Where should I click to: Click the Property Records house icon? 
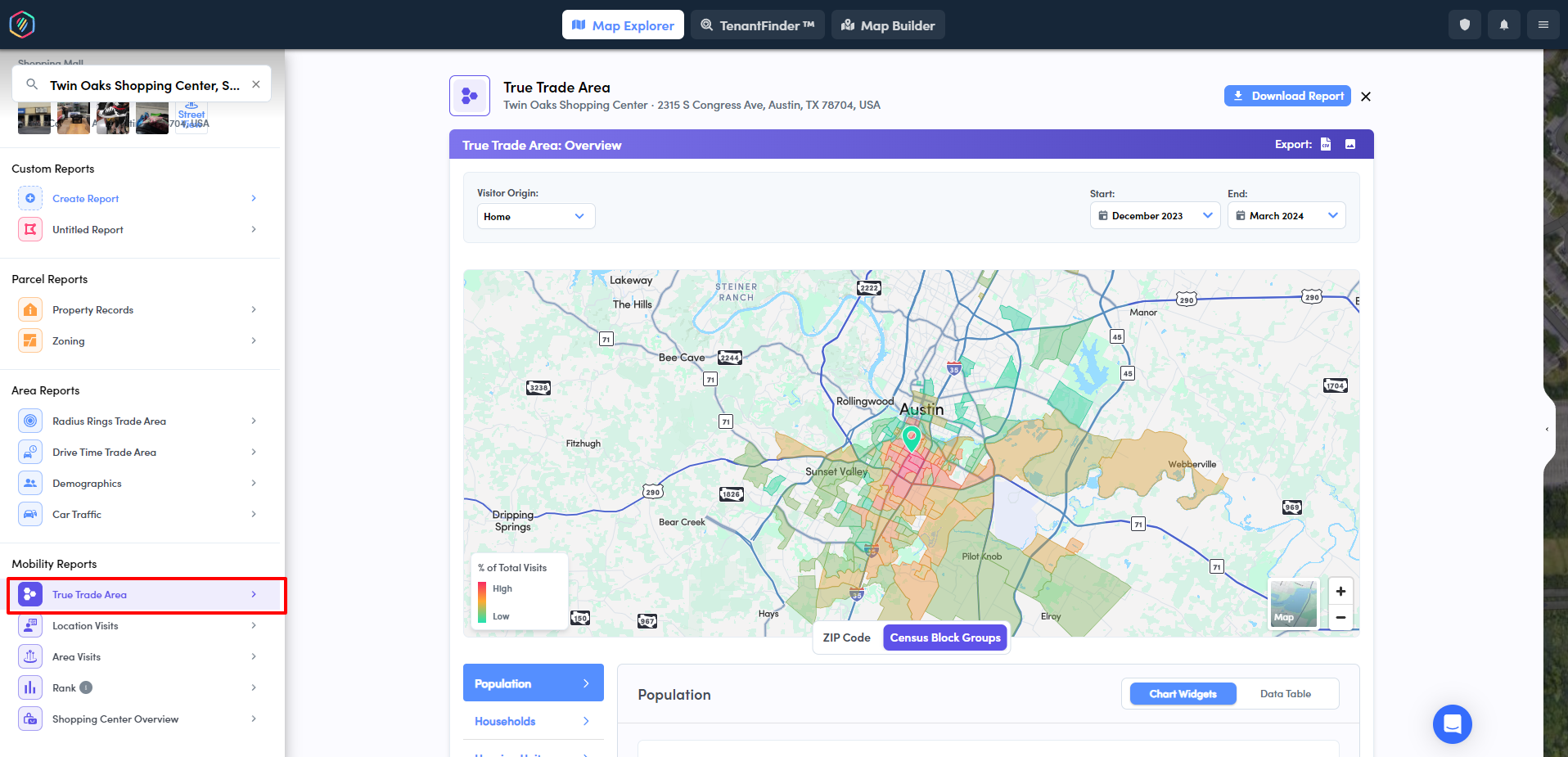[x=30, y=309]
